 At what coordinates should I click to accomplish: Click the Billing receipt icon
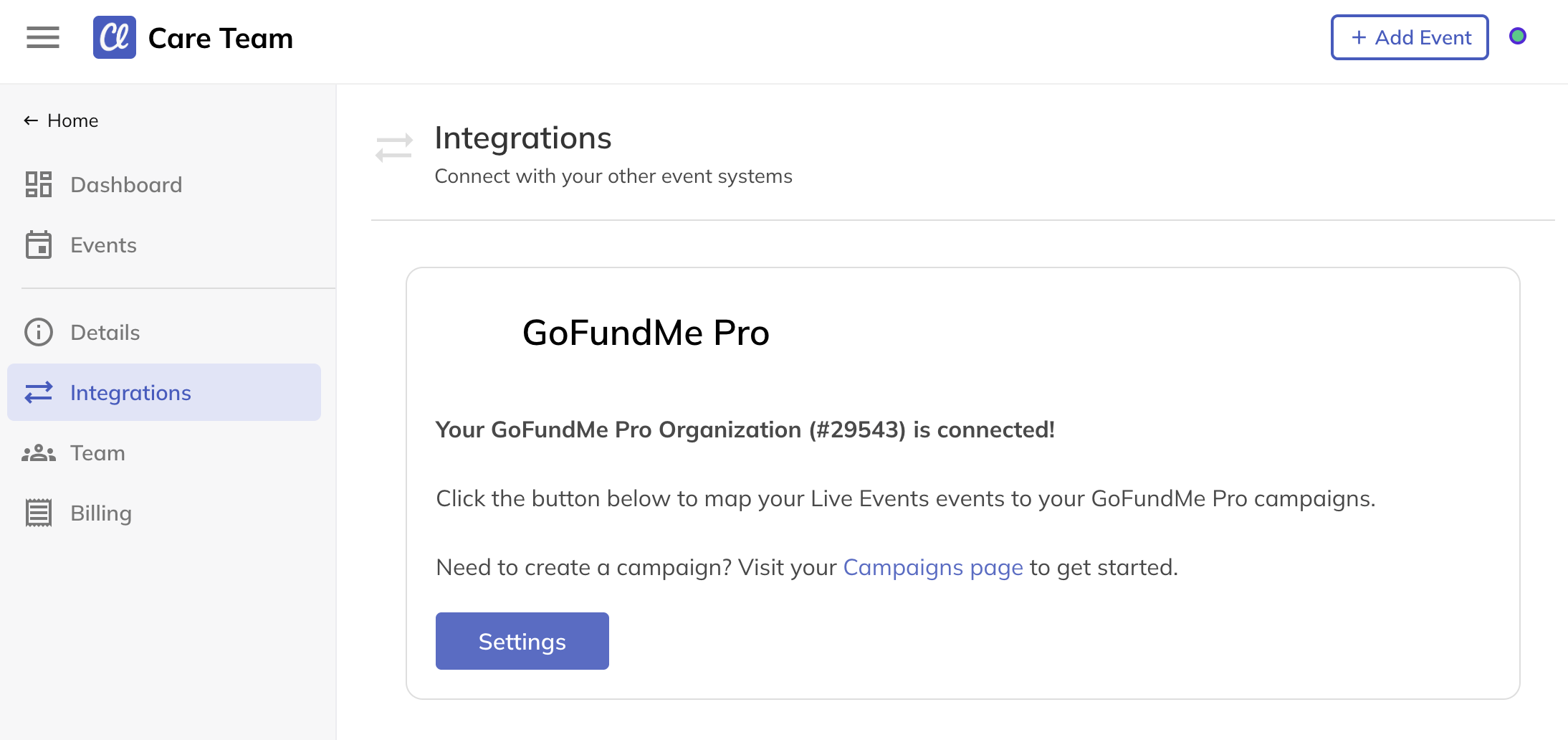pos(39,513)
